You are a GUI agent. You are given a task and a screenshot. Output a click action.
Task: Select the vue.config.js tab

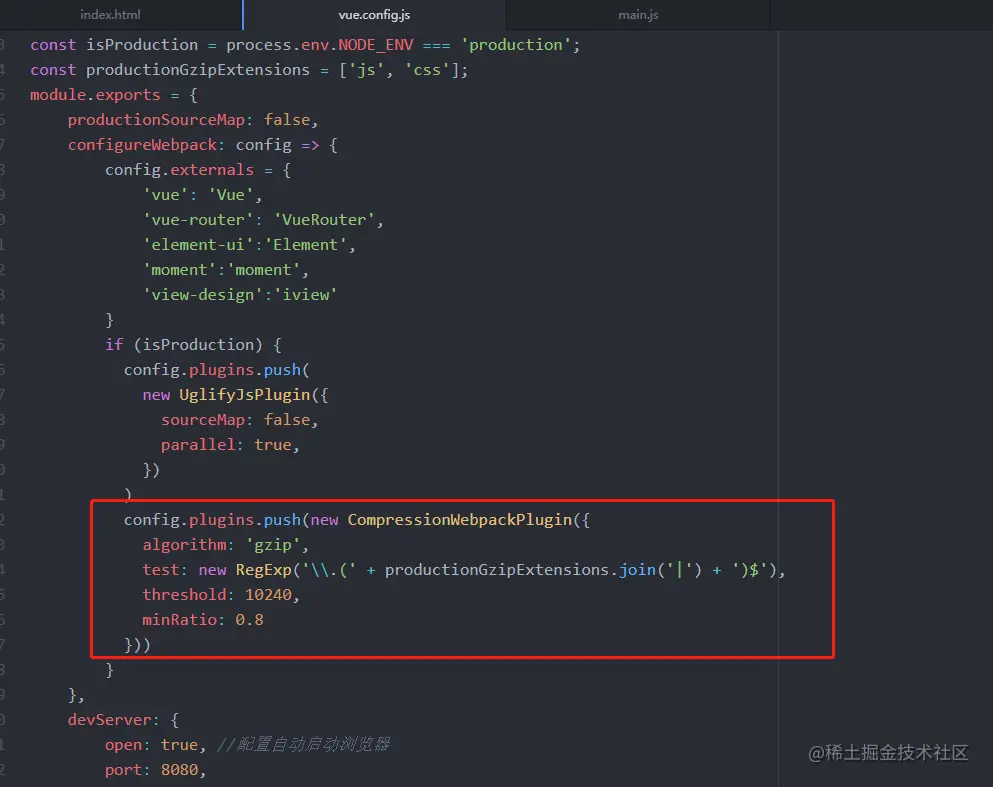coord(374,15)
